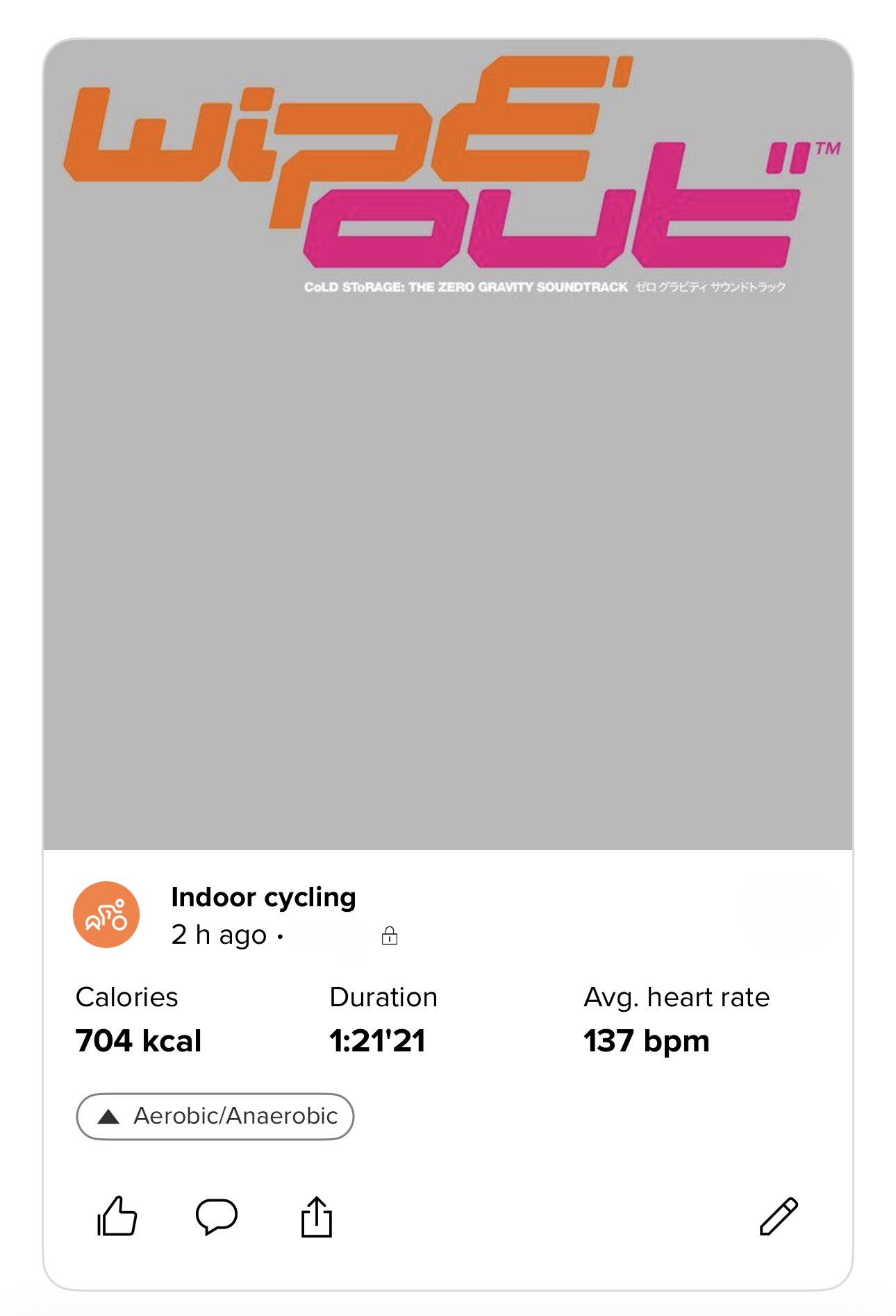Open the gray album cover image
896x1316 pixels.
coord(448,556)
